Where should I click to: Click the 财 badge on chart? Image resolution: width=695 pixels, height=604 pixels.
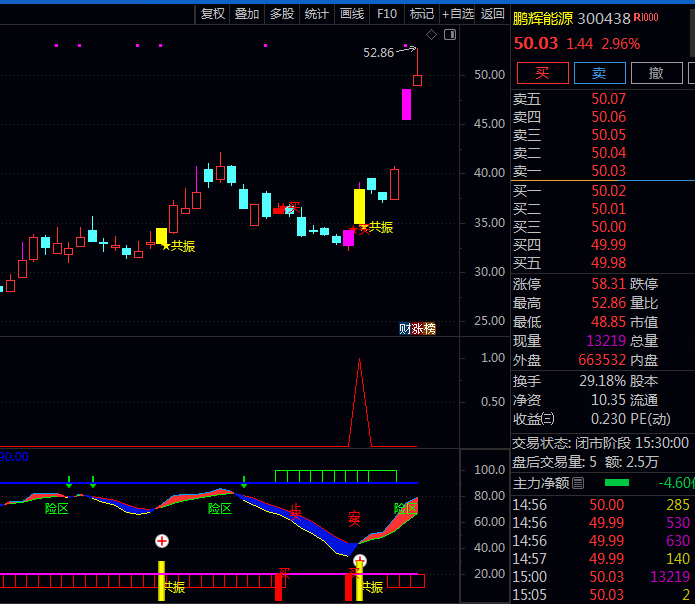pos(405,329)
